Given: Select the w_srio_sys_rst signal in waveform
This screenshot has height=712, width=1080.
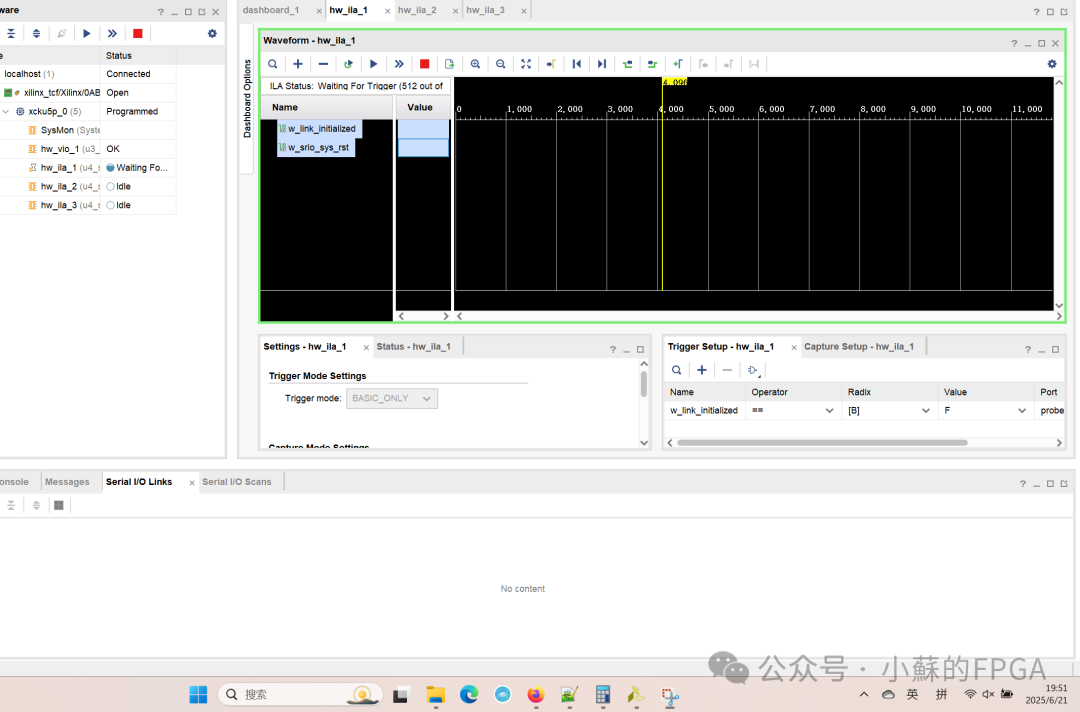Looking at the screenshot, I should pyautogui.click(x=316, y=146).
